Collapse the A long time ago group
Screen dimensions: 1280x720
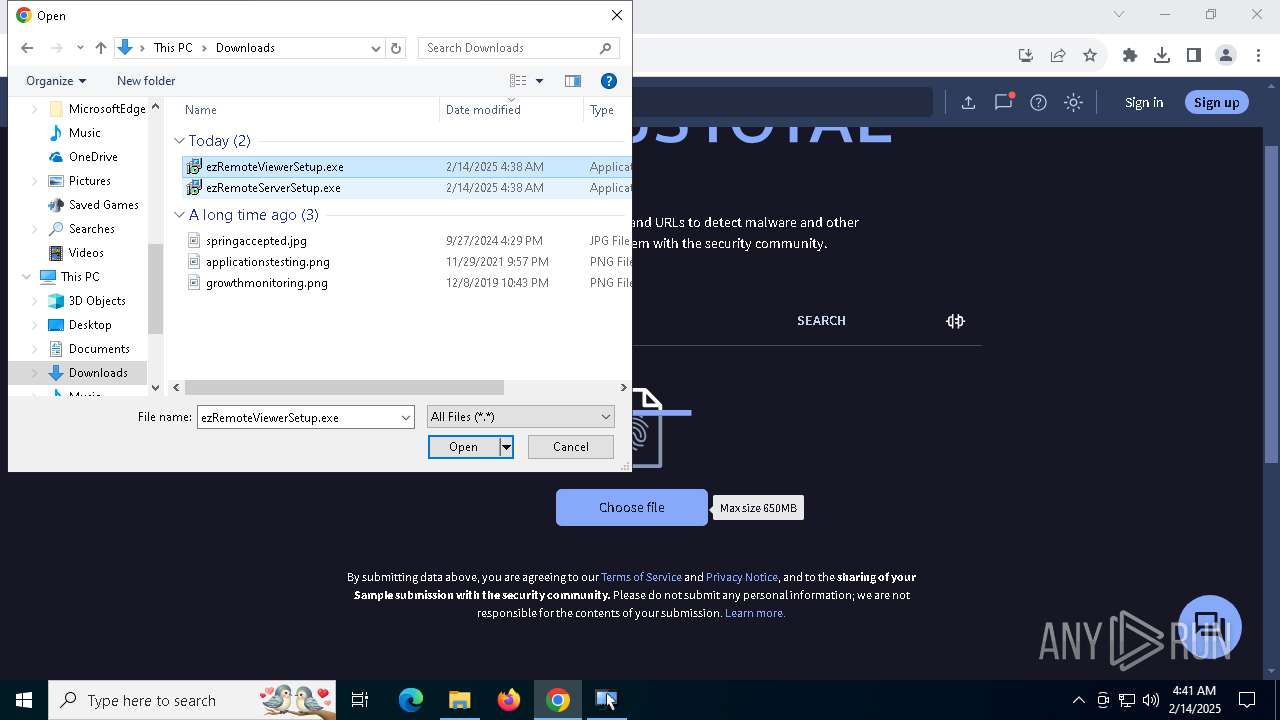180,215
